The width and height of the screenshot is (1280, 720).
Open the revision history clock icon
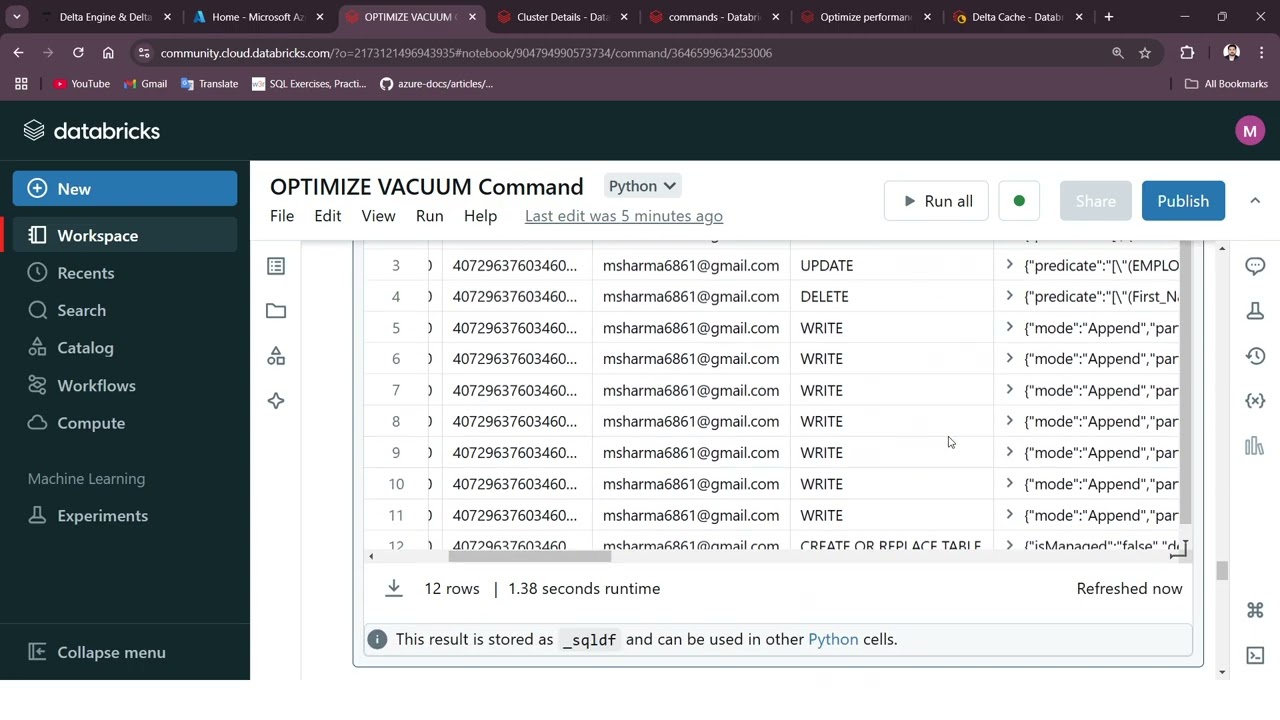point(1255,356)
